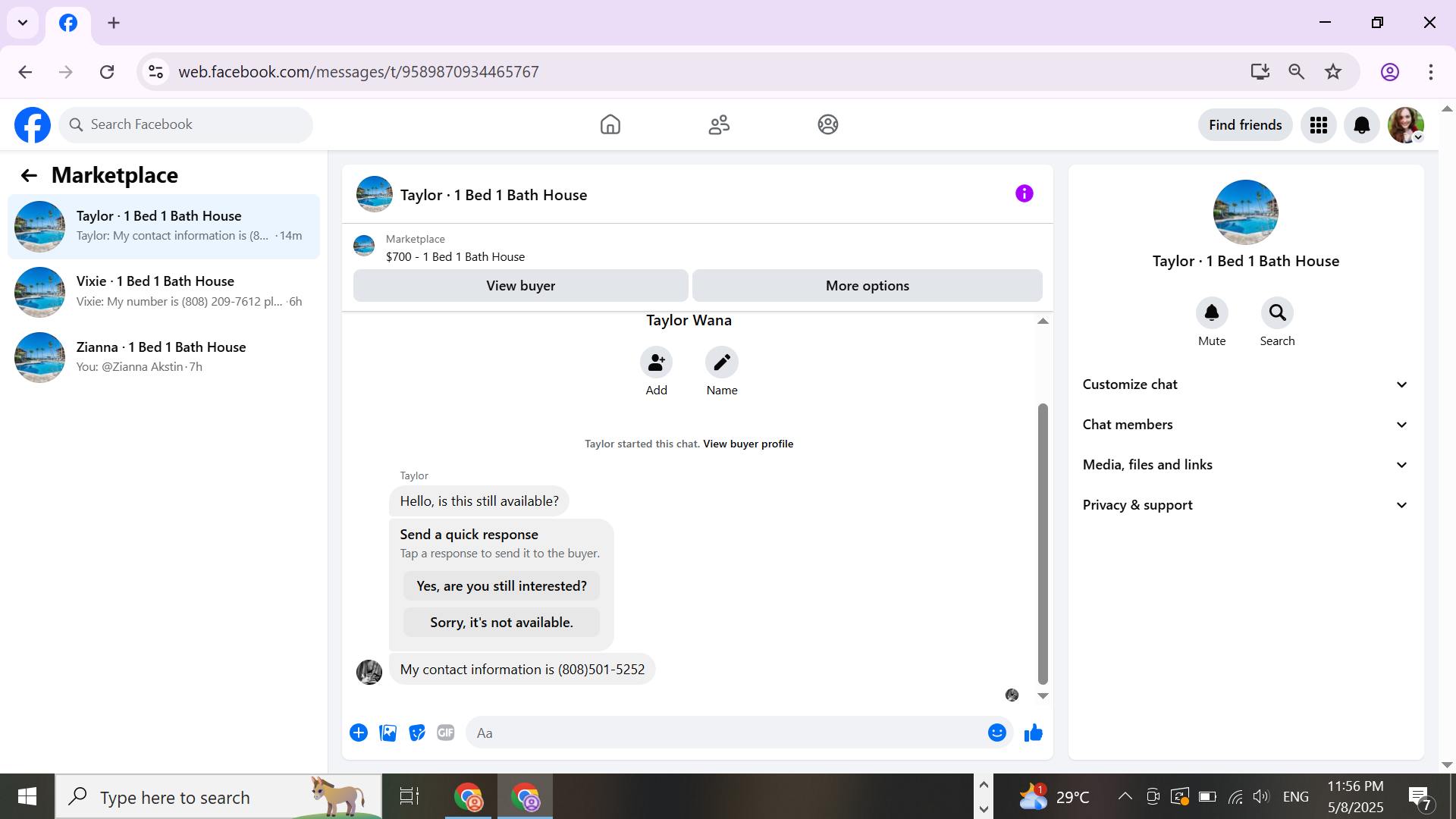Viewport: 1456px width, 819px height.
Task: Focus the Search Facebook field
Action: click(x=186, y=124)
